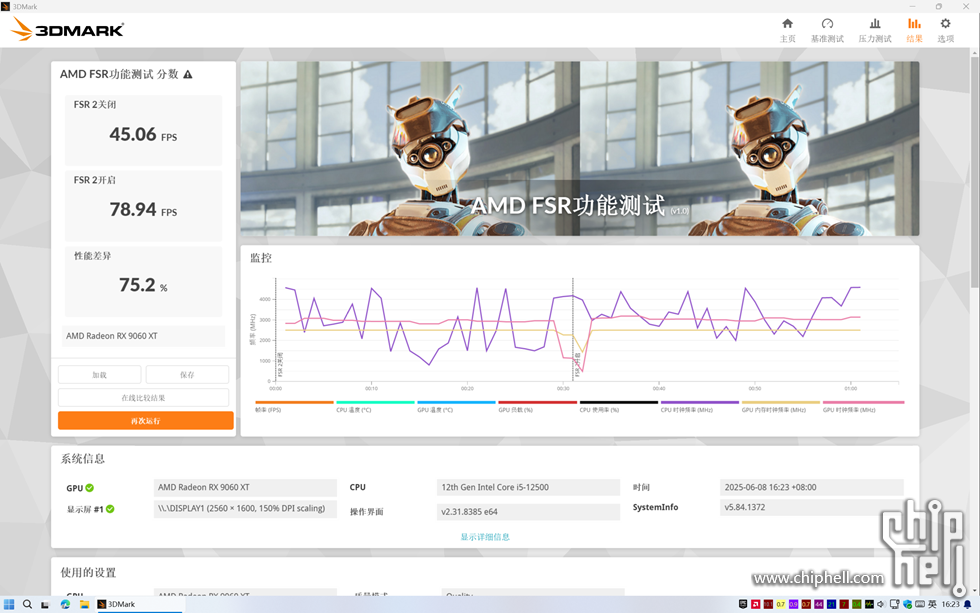Toggle the GPU 负载 (%) red legend series
Image resolution: width=980 pixels, height=613 pixels.
tap(538, 406)
